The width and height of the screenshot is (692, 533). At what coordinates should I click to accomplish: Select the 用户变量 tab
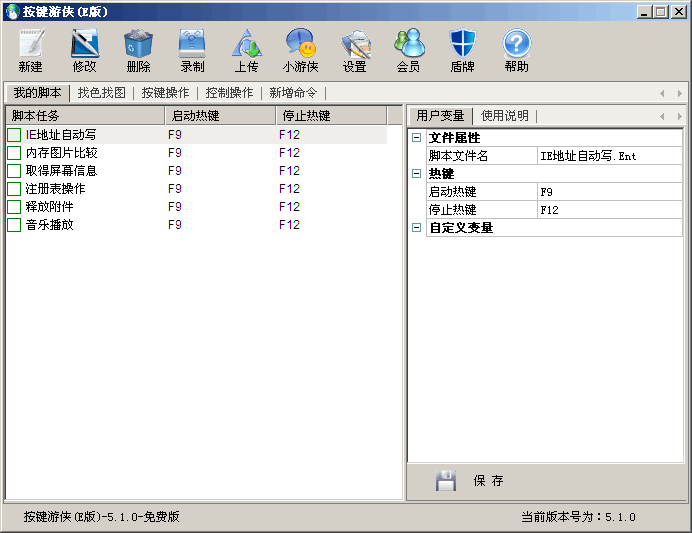point(440,116)
